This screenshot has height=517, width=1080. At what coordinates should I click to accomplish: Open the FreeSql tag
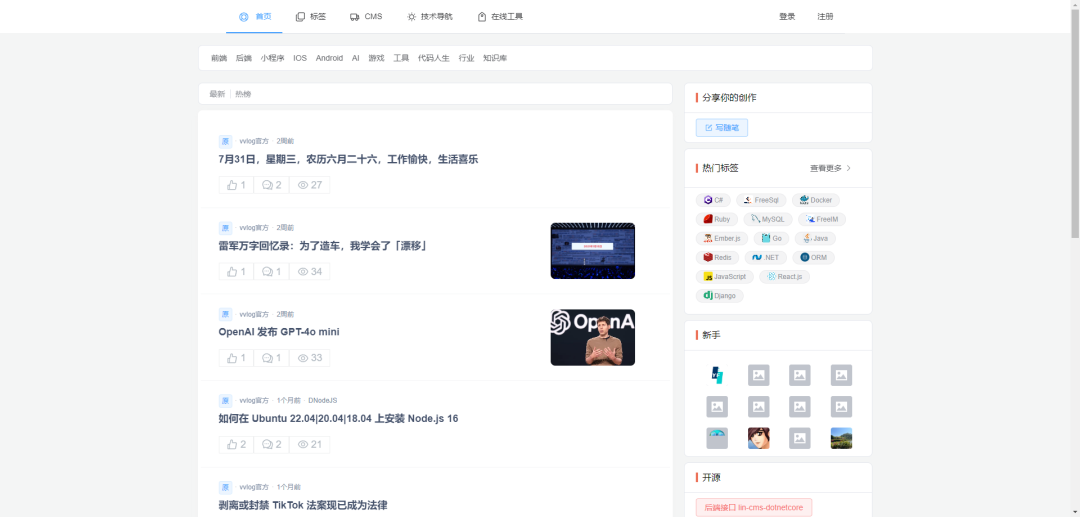761,200
